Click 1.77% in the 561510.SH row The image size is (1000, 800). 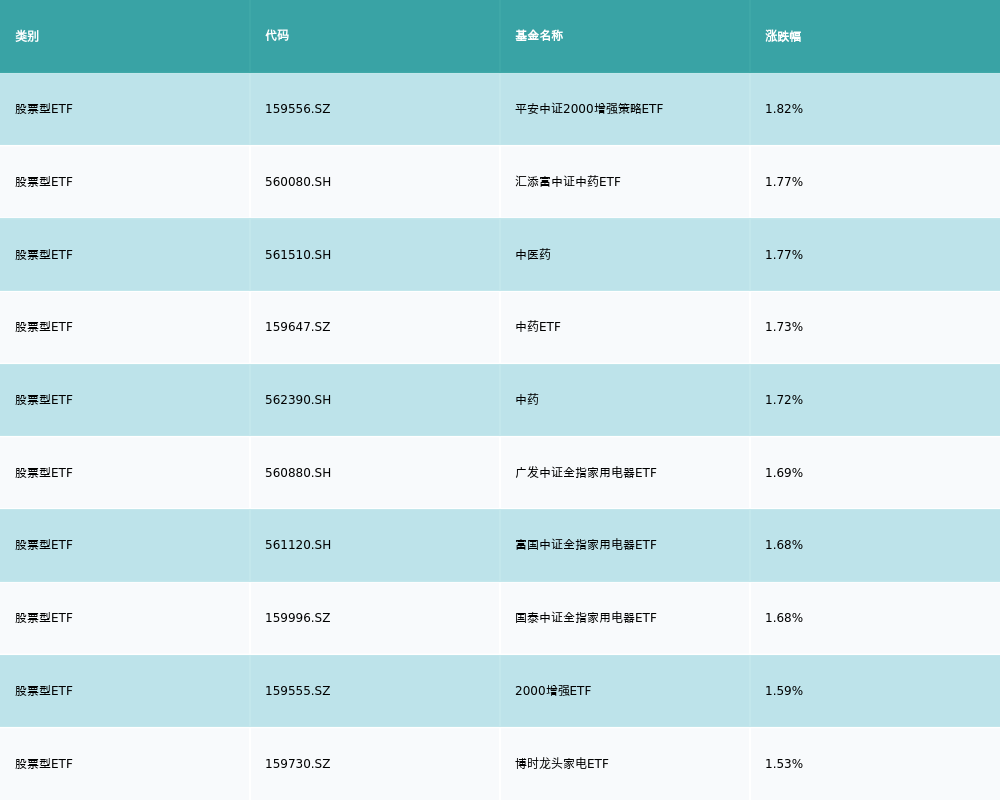coord(784,255)
